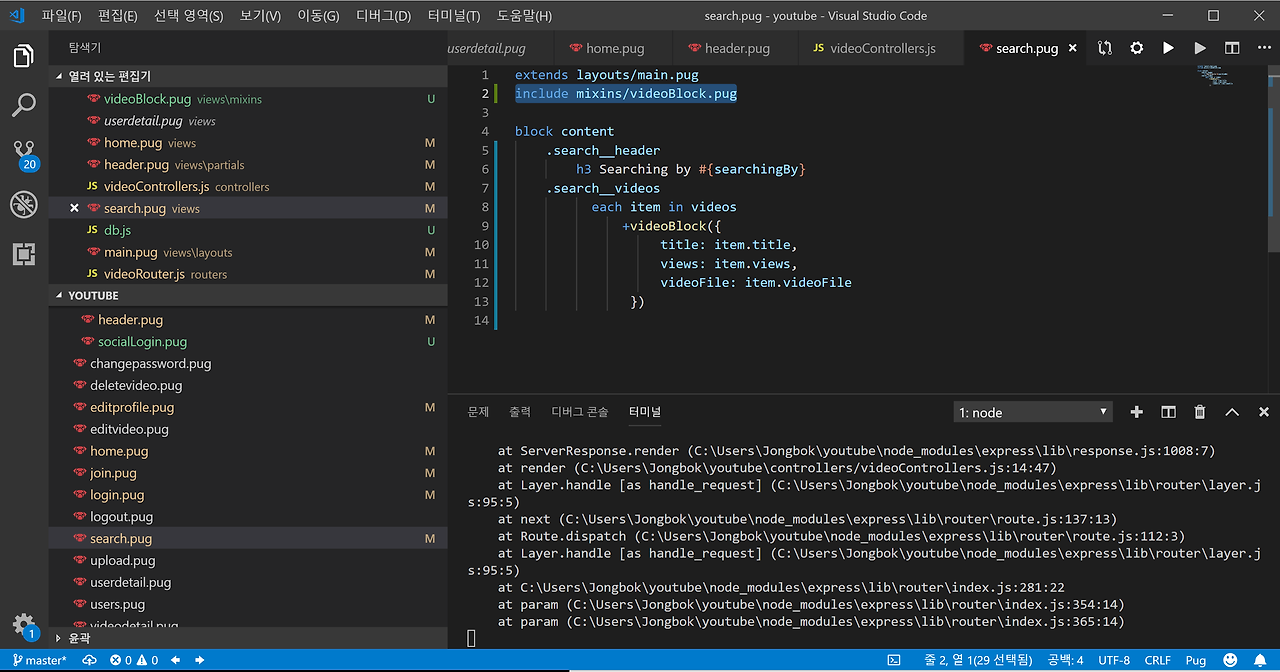Click the Manage gear icon at bottom left
This screenshot has height=672, width=1280.
[24, 624]
